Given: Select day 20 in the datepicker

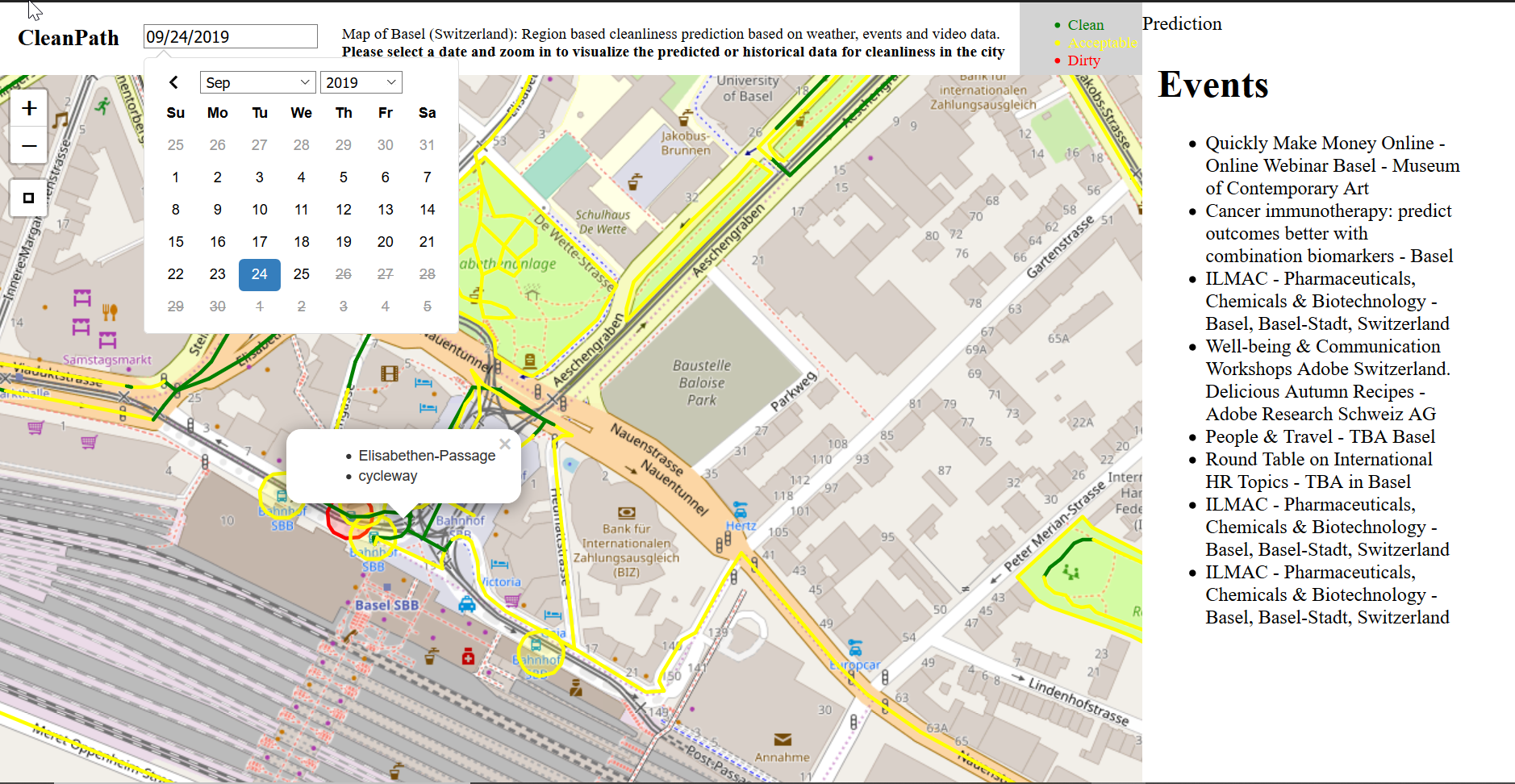Looking at the screenshot, I should (386, 242).
